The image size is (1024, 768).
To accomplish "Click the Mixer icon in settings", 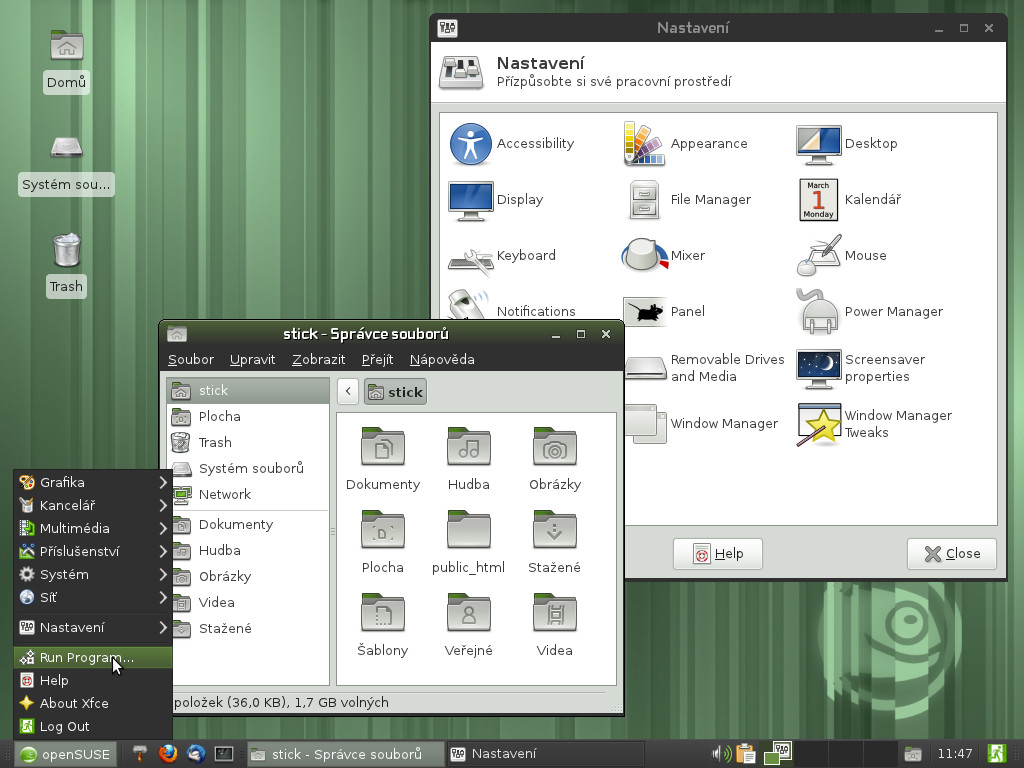I will [644, 256].
